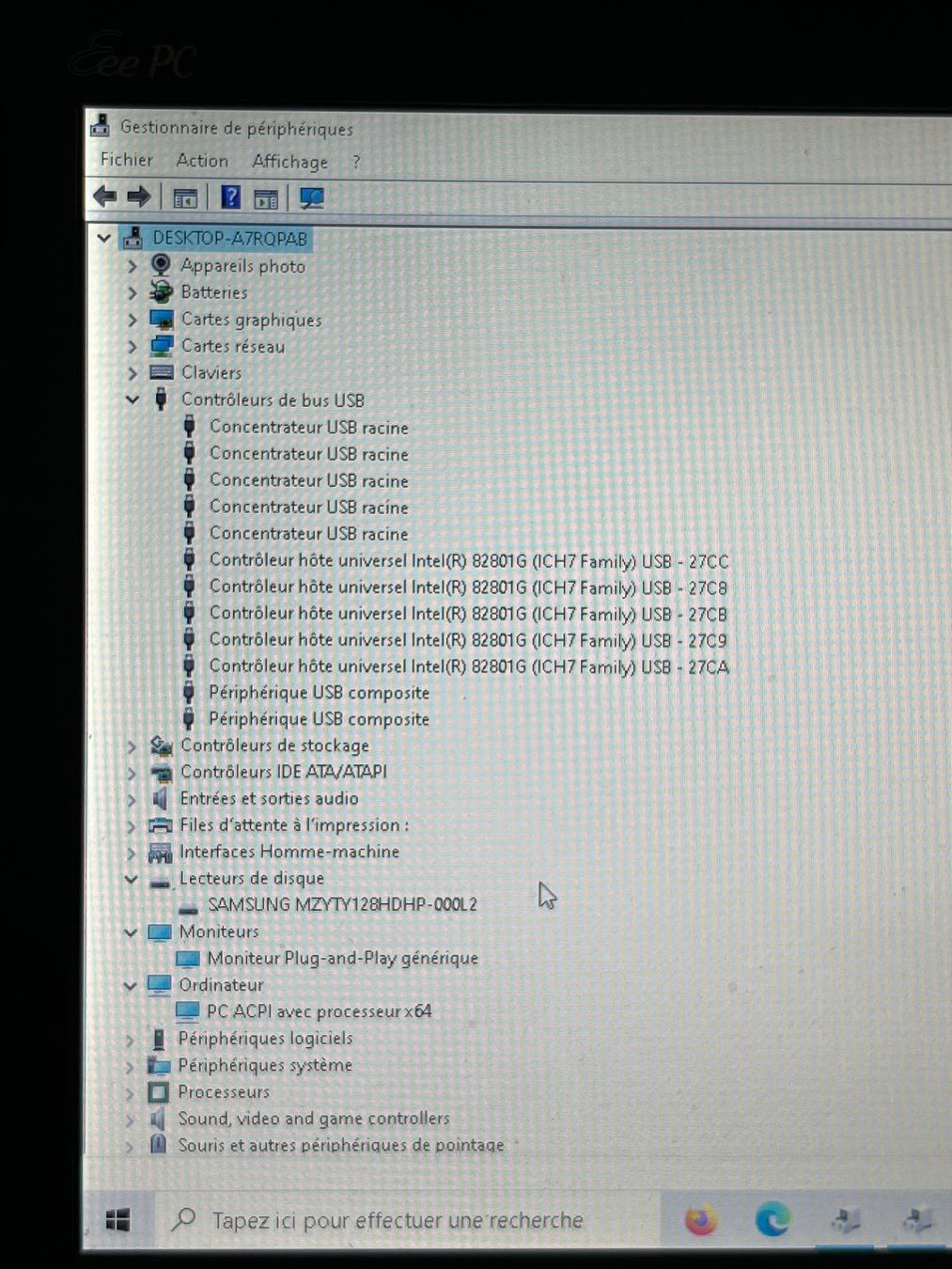The height and width of the screenshot is (1269, 952).
Task: Expand the Batteries category
Action: [133, 292]
